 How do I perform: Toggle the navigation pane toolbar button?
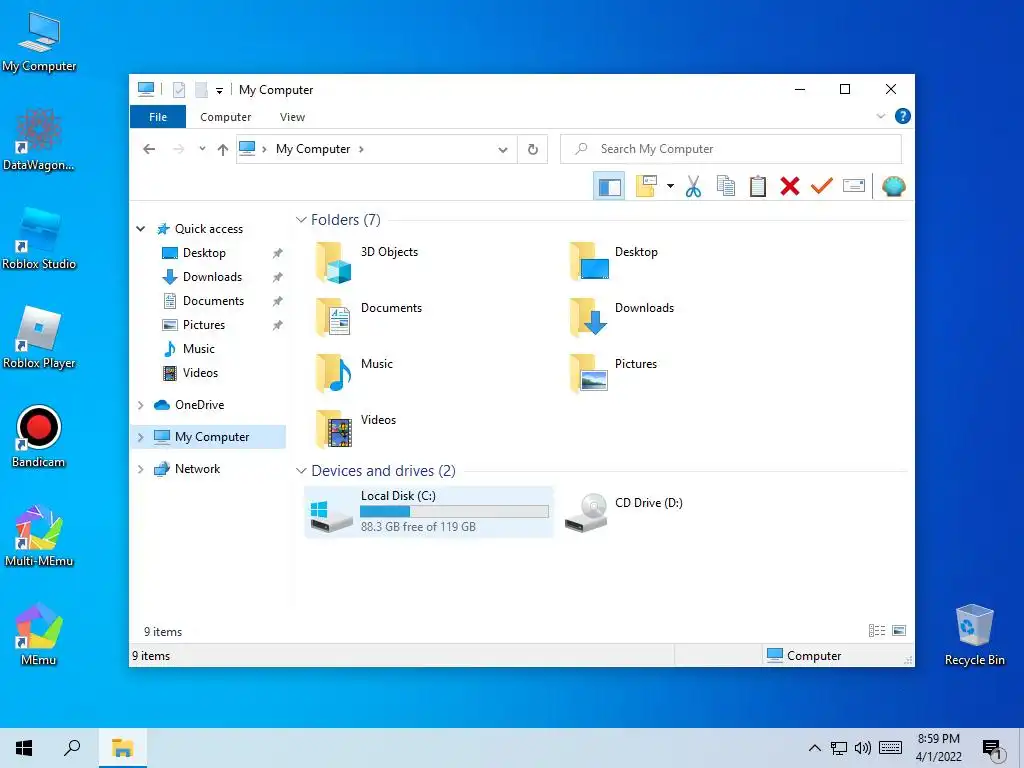point(609,187)
